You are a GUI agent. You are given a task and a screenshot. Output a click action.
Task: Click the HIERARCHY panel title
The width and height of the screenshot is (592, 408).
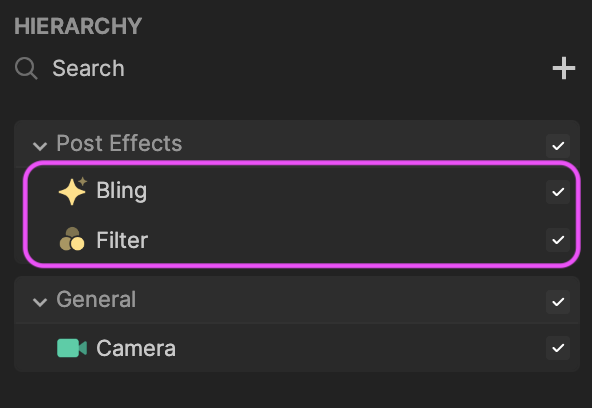pos(78,26)
